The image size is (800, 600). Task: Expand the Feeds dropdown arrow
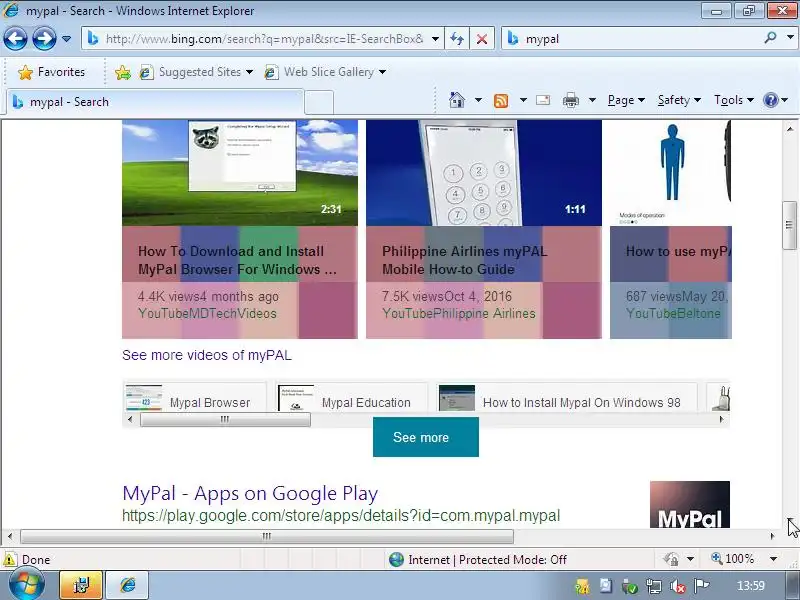[x=523, y=100]
